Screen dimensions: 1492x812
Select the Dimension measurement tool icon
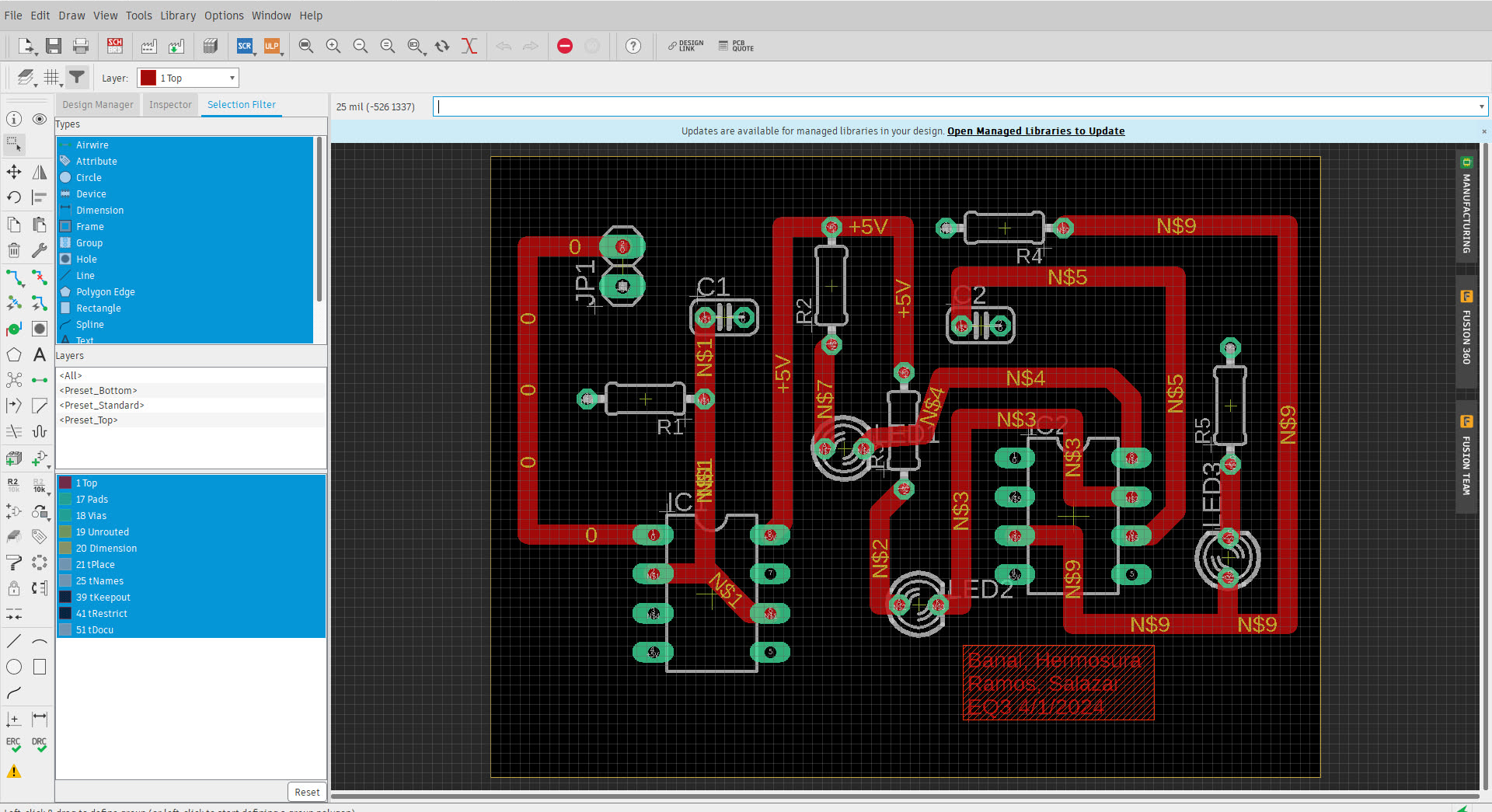coord(40,719)
